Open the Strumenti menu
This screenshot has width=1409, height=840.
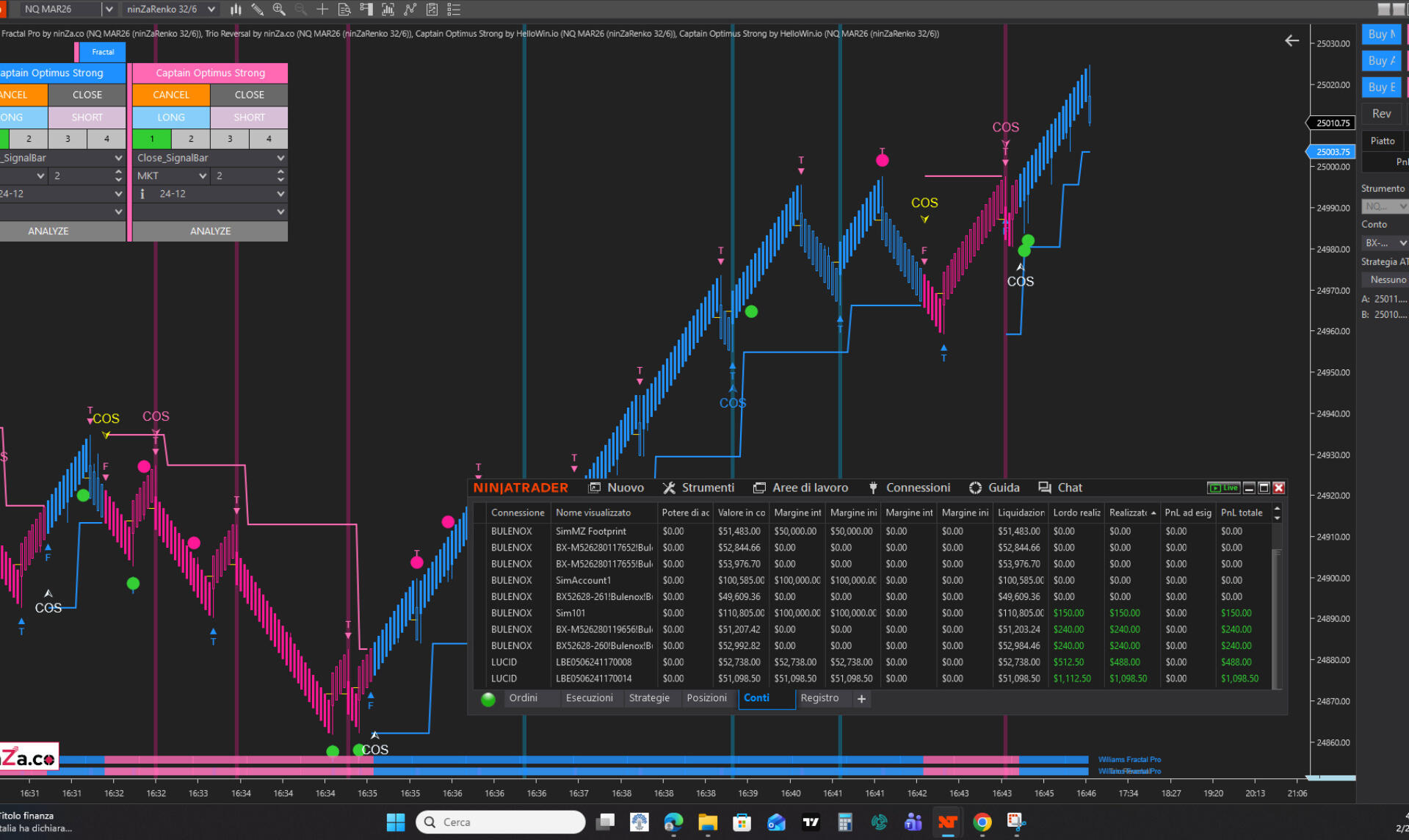click(x=698, y=488)
